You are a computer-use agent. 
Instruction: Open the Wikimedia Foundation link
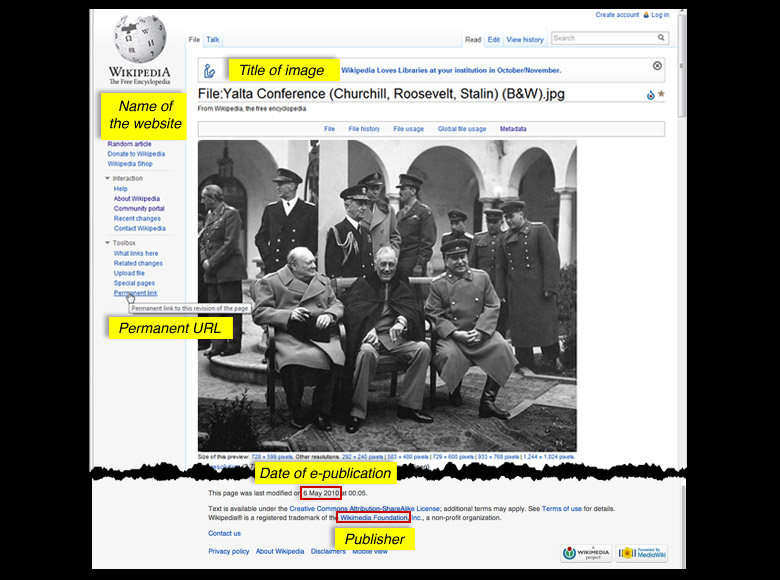pos(373,518)
